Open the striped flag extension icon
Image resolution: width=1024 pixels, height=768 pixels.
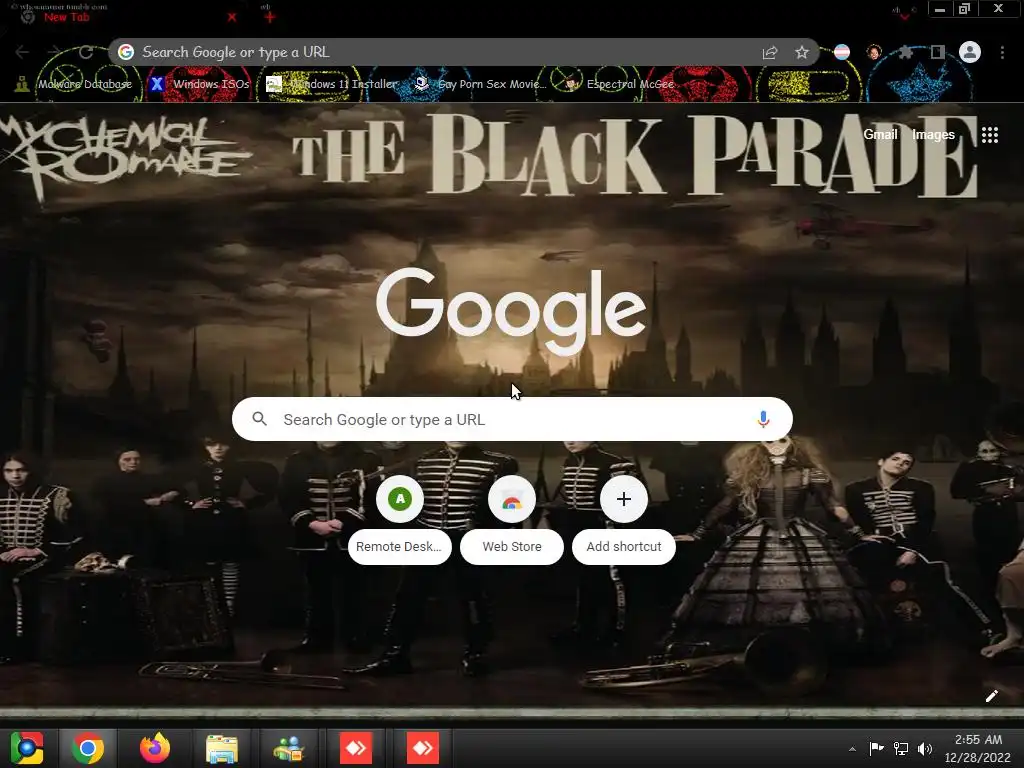(x=842, y=52)
